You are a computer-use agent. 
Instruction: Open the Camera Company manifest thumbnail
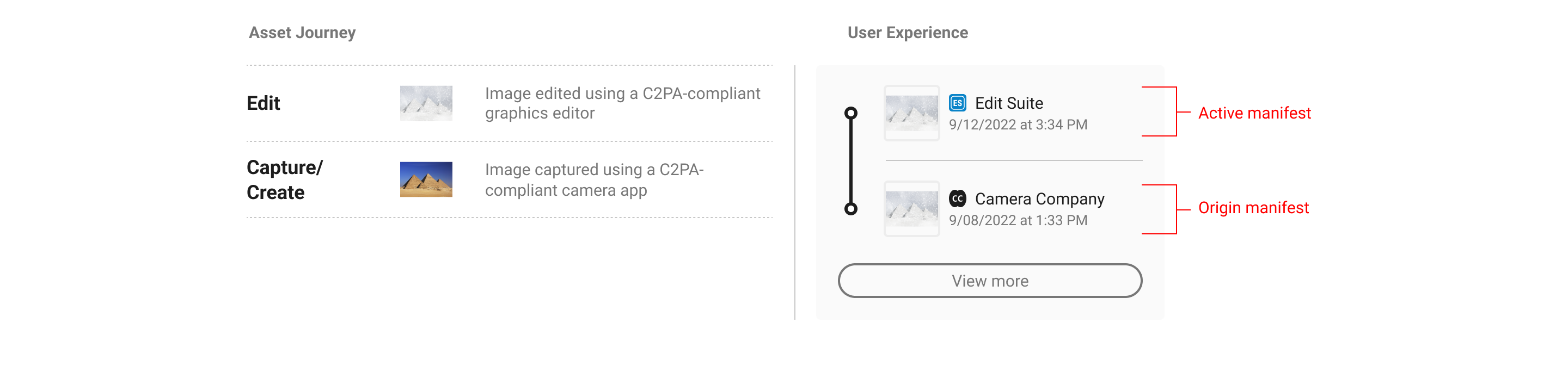(x=911, y=209)
